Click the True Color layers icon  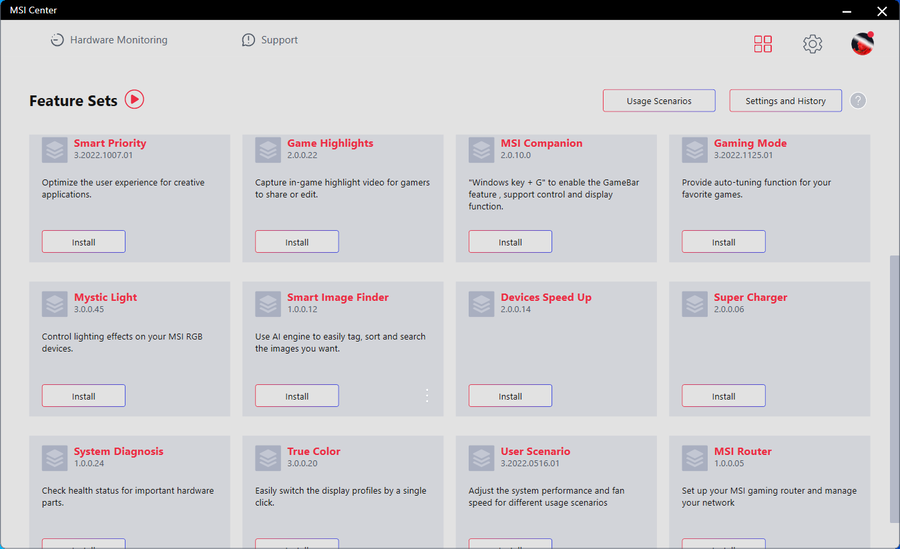click(268, 458)
